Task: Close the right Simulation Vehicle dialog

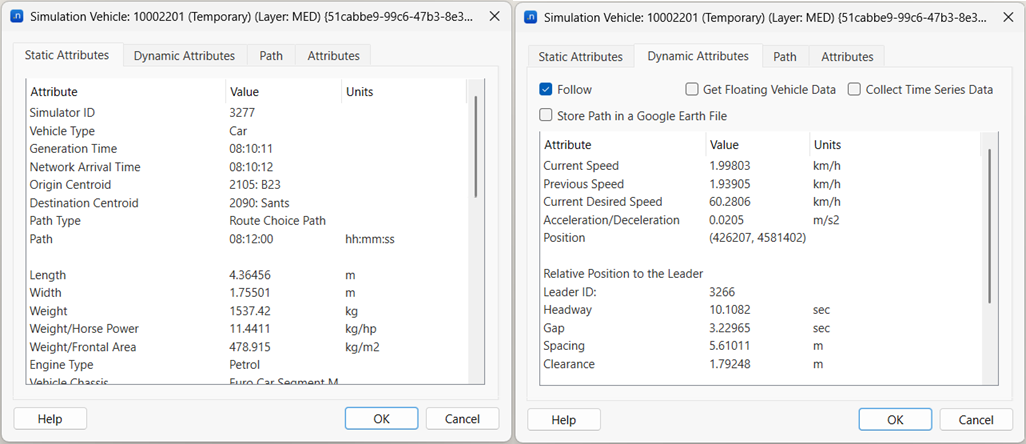Action: 1005,17
